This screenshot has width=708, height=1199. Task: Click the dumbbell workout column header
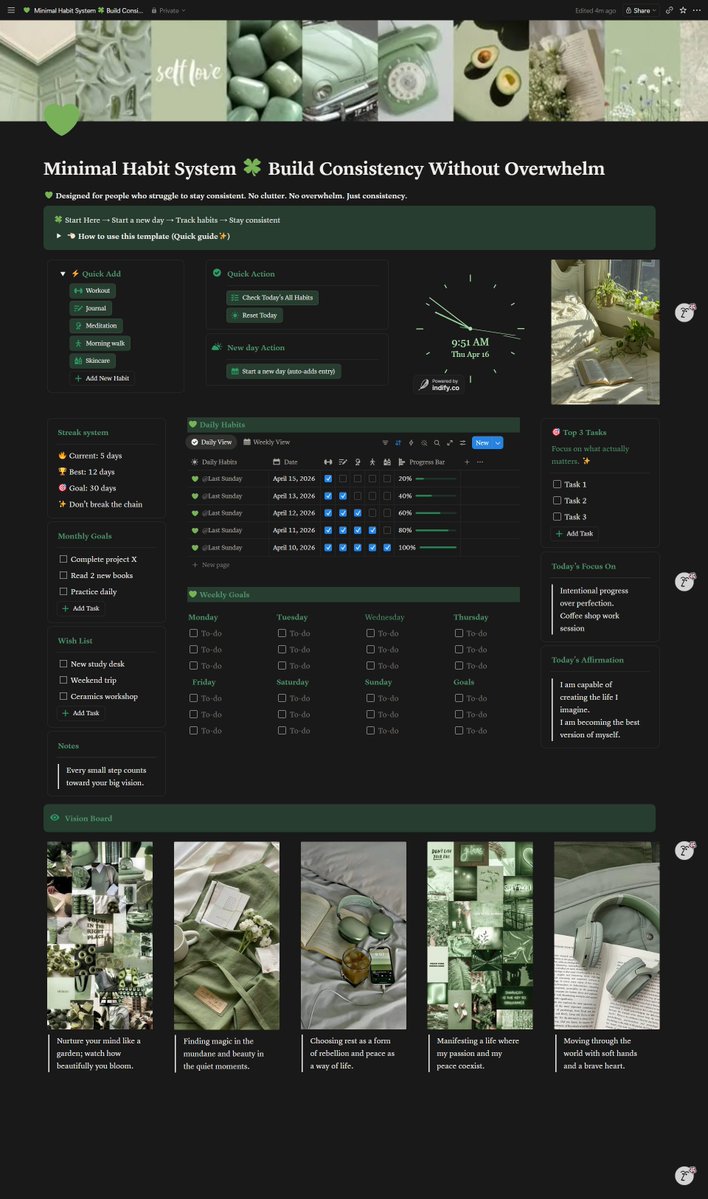pyautogui.click(x=328, y=462)
